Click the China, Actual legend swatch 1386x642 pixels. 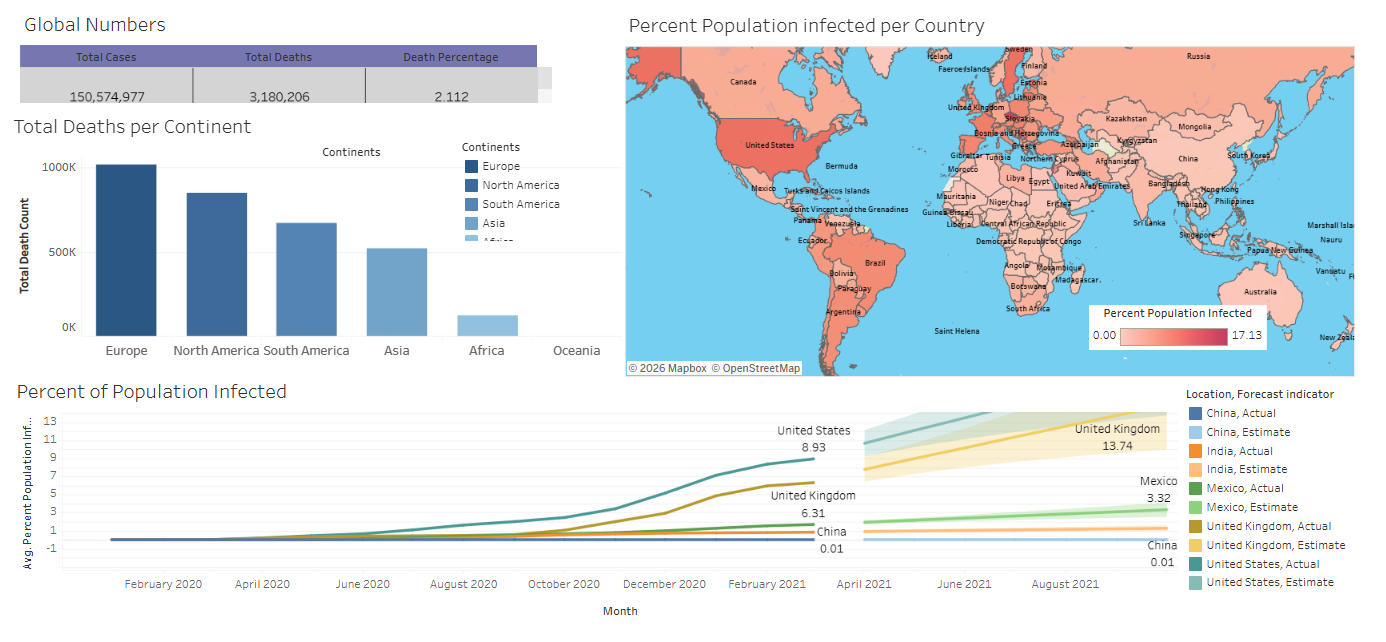tap(1195, 413)
